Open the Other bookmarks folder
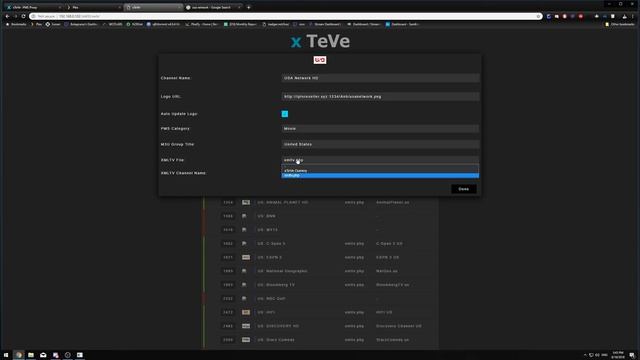 click(620, 24)
